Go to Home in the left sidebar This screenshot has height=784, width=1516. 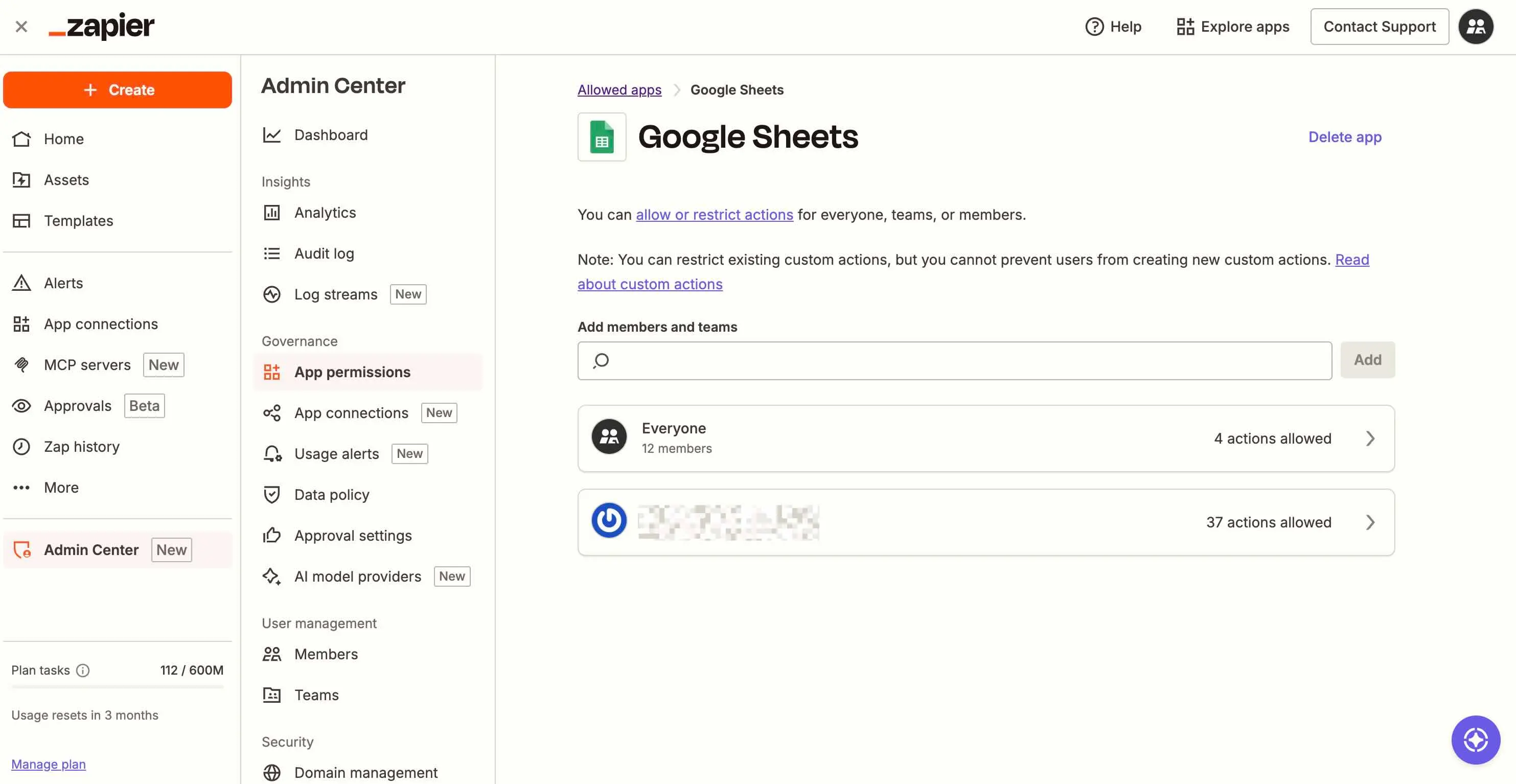[x=118, y=139]
